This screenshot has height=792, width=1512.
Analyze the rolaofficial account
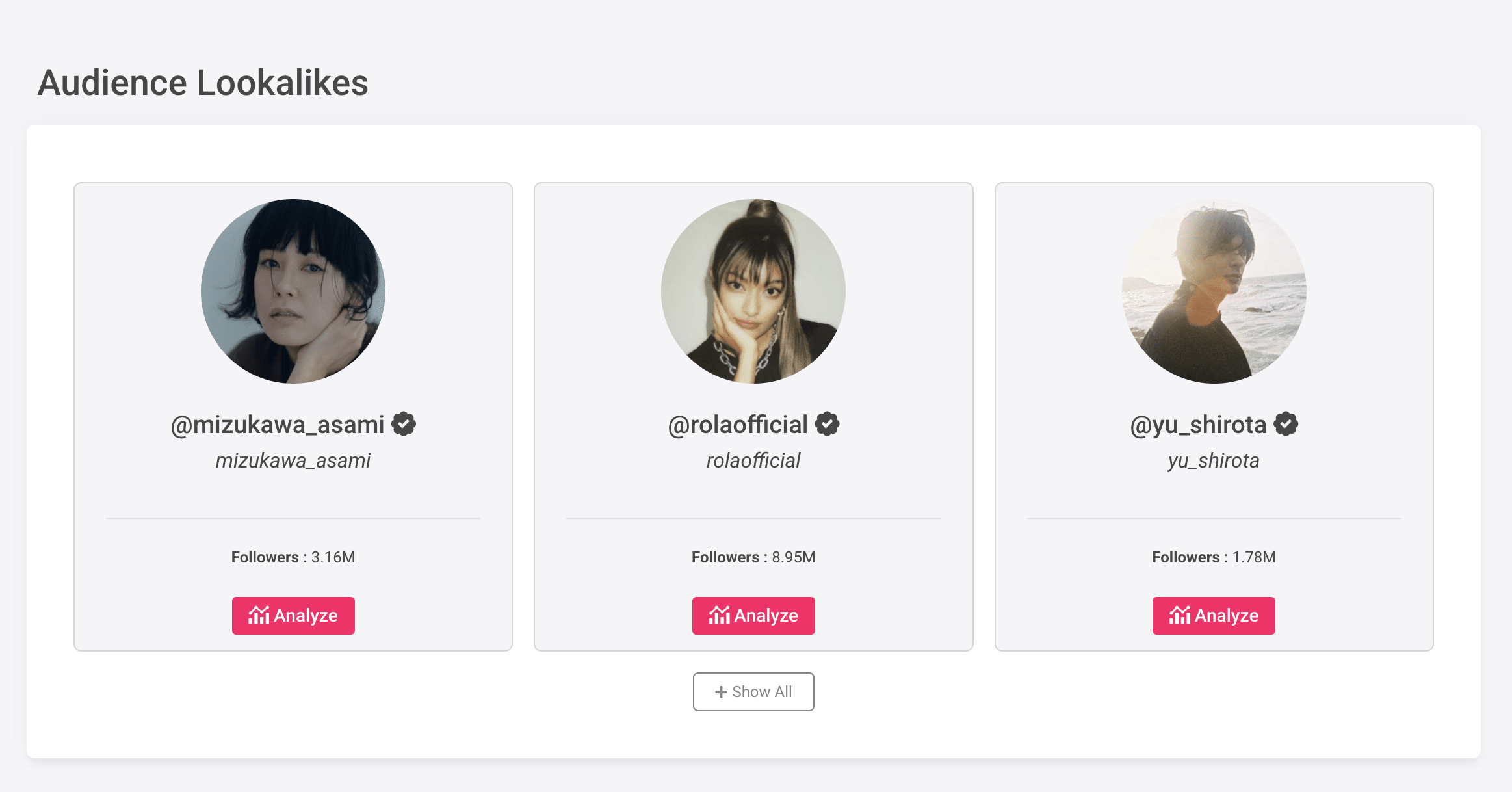click(753, 615)
